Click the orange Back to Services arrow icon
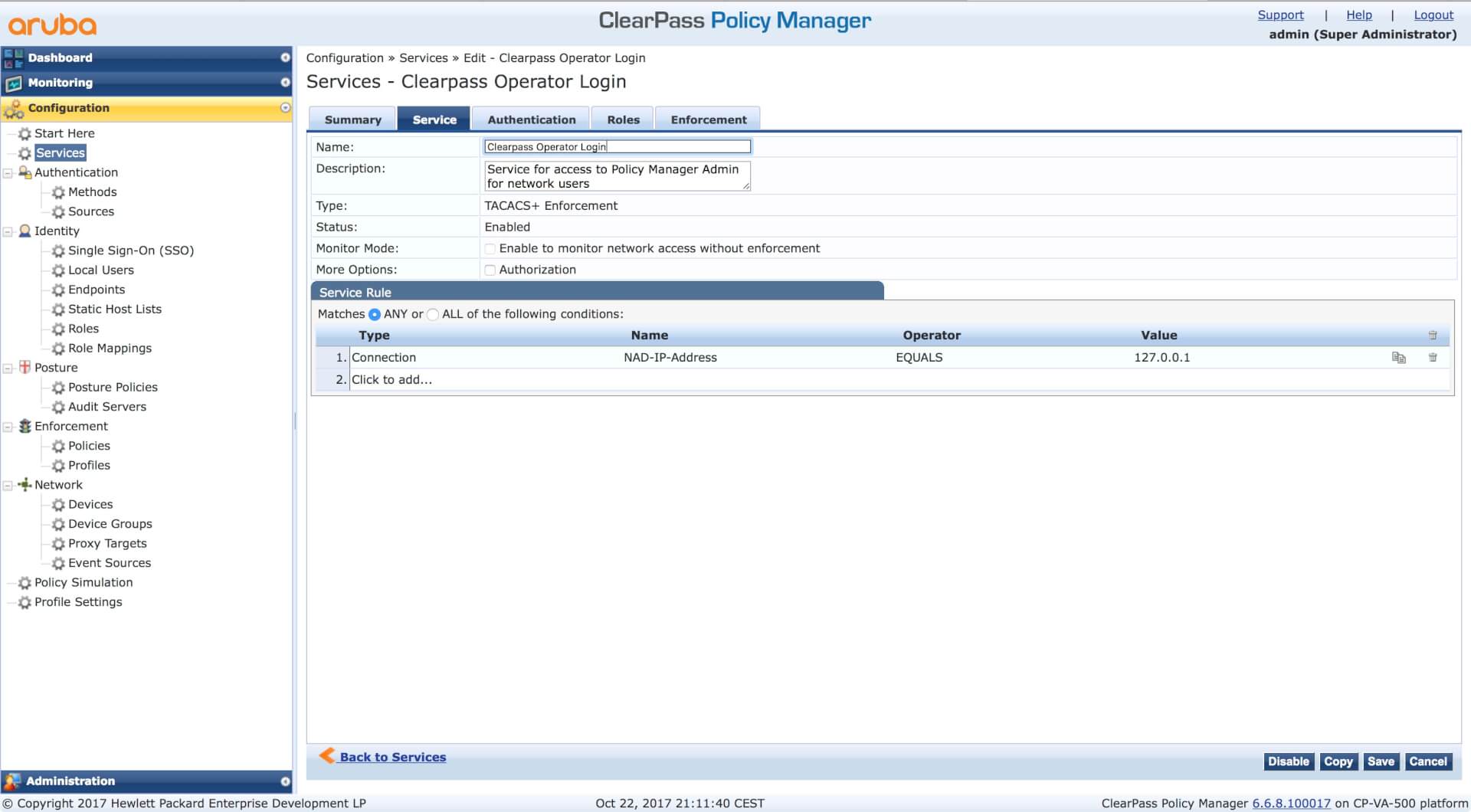 (327, 756)
